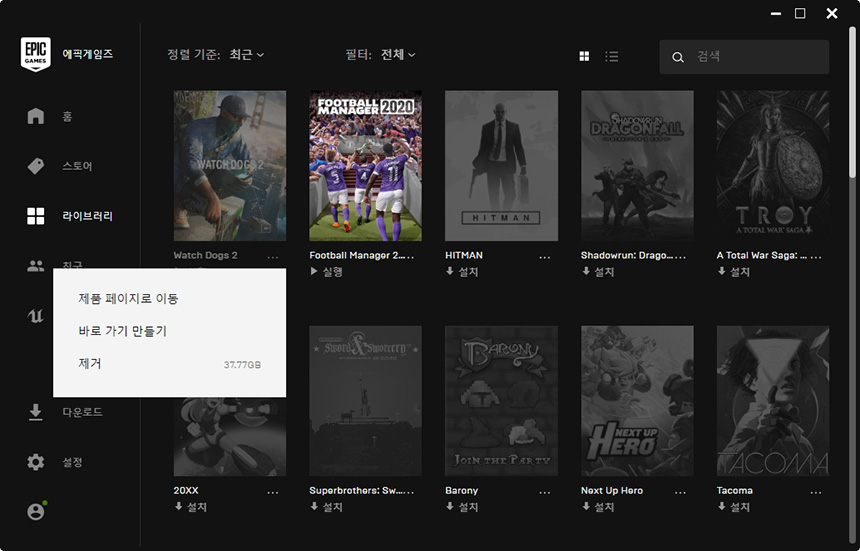
Task: Click the Next Up Hero title text
Action: (x=612, y=491)
